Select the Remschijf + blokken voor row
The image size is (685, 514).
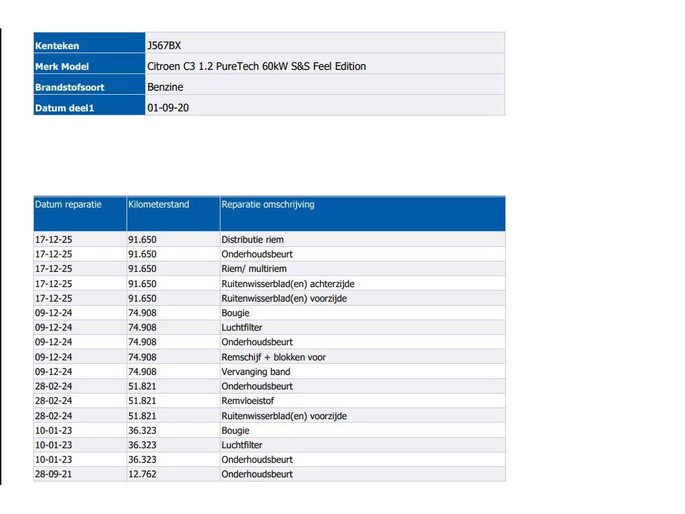point(270,357)
